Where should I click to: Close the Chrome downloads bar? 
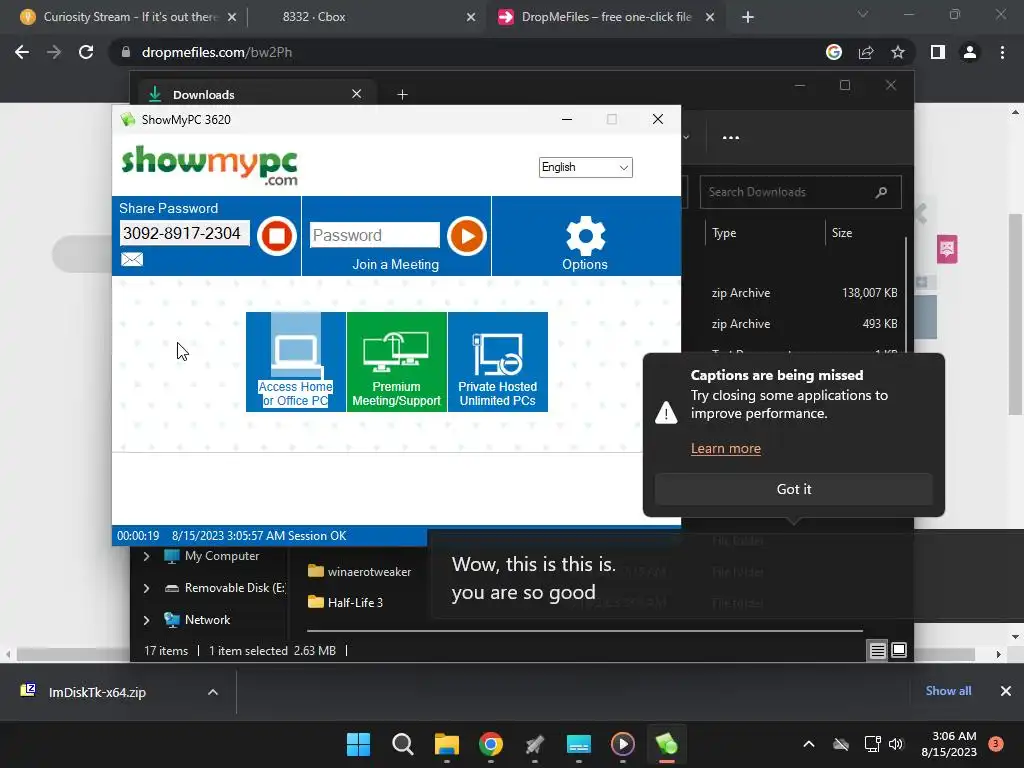pos(1006,691)
